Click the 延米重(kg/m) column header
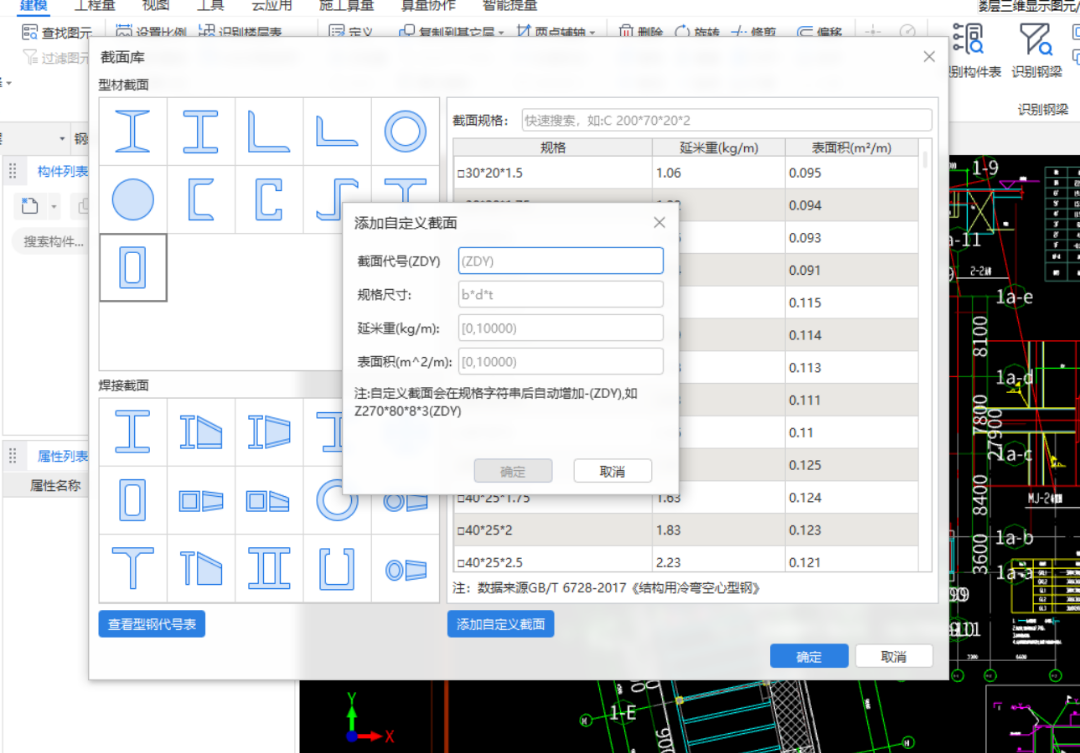Image resolution: width=1080 pixels, height=753 pixels. point(719,147)
